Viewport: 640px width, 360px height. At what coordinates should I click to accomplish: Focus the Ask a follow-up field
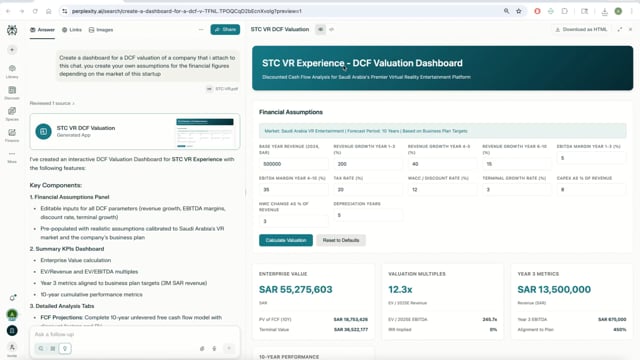(135, 334)
